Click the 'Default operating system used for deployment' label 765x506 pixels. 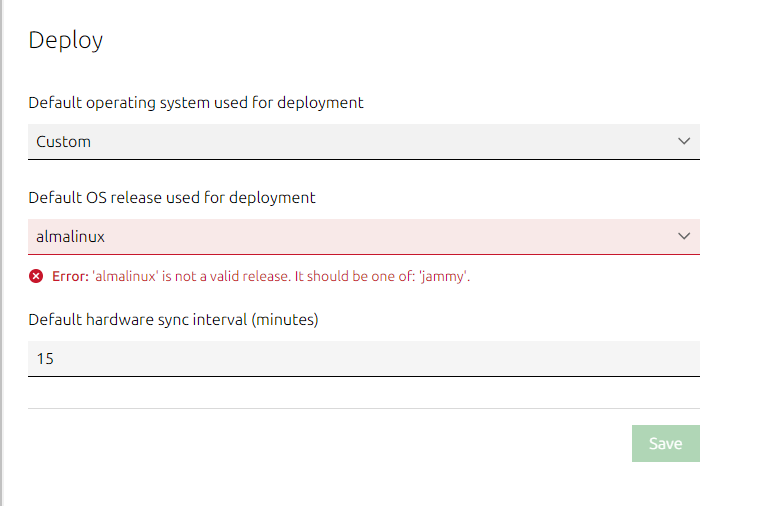click(196, 102)
